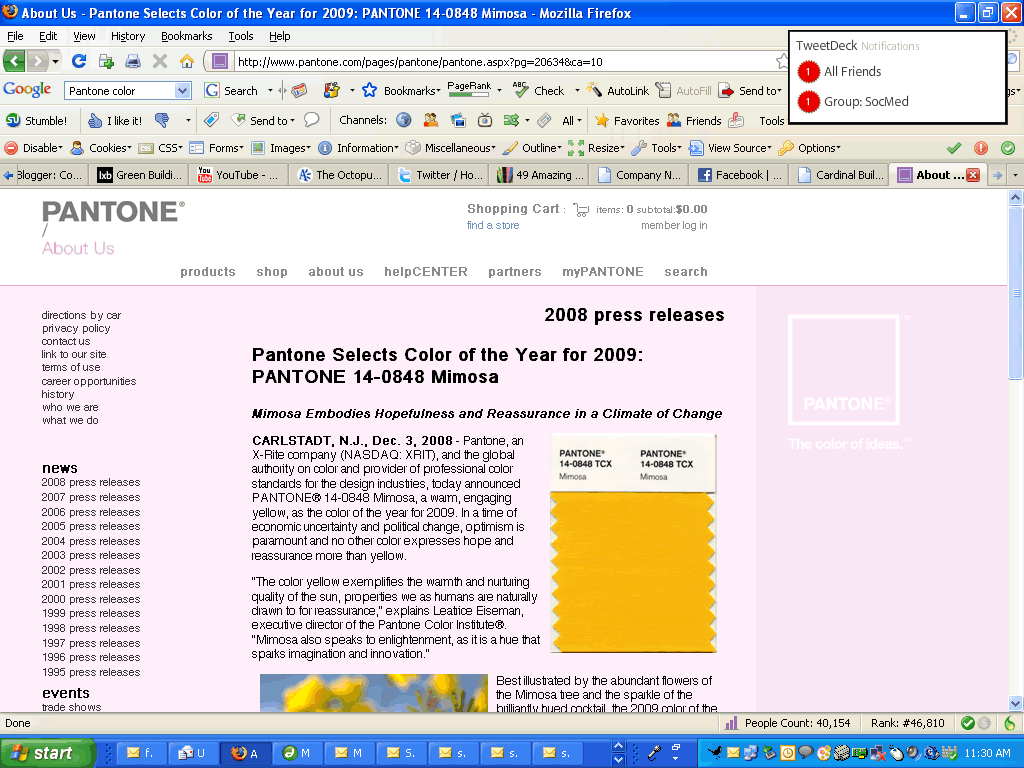Click the taskbar clock showing 11:30 AM

point(987,753)
